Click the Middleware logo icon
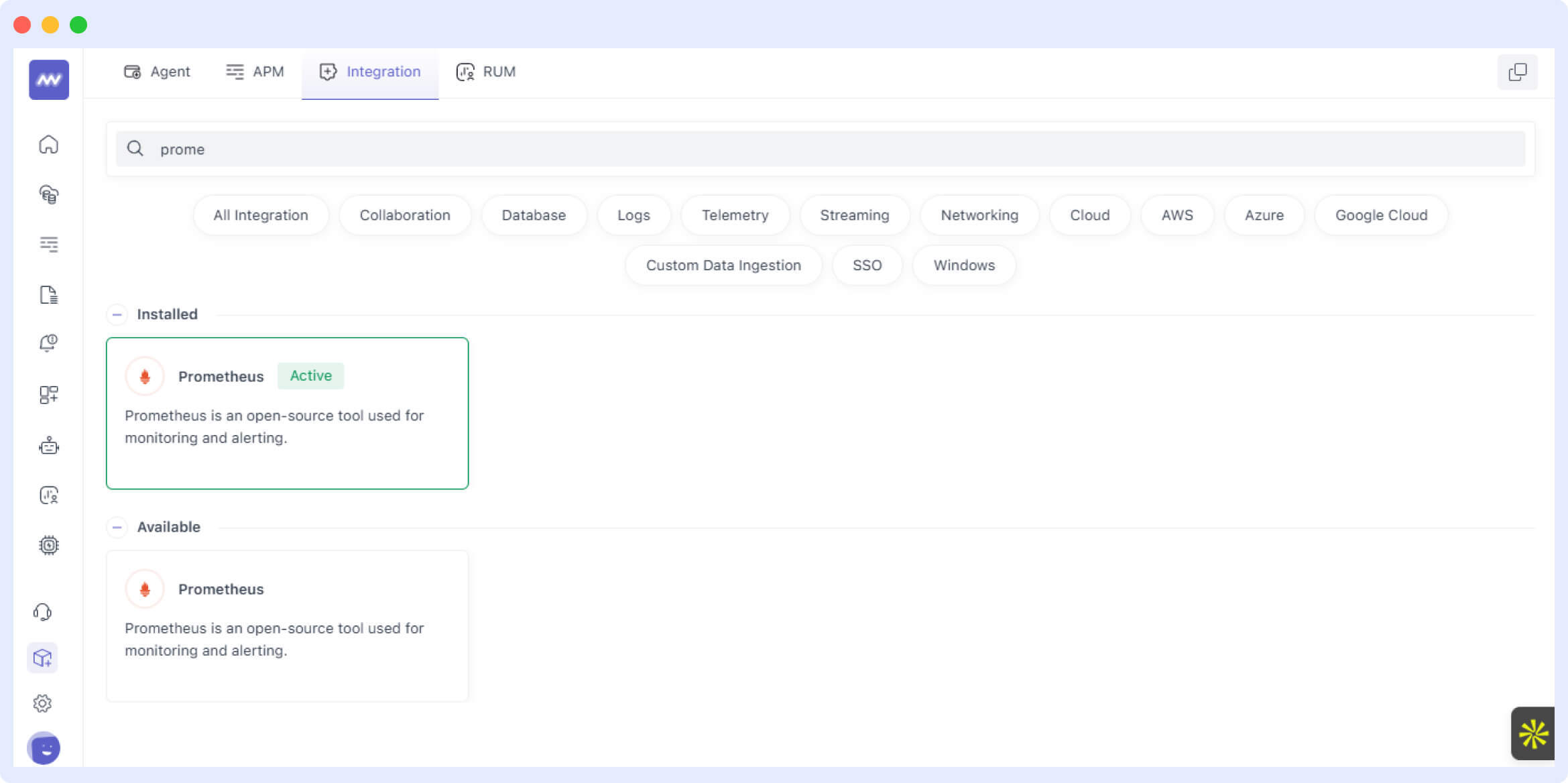The width and height of the screenshot is (1568, 783). 49,80
